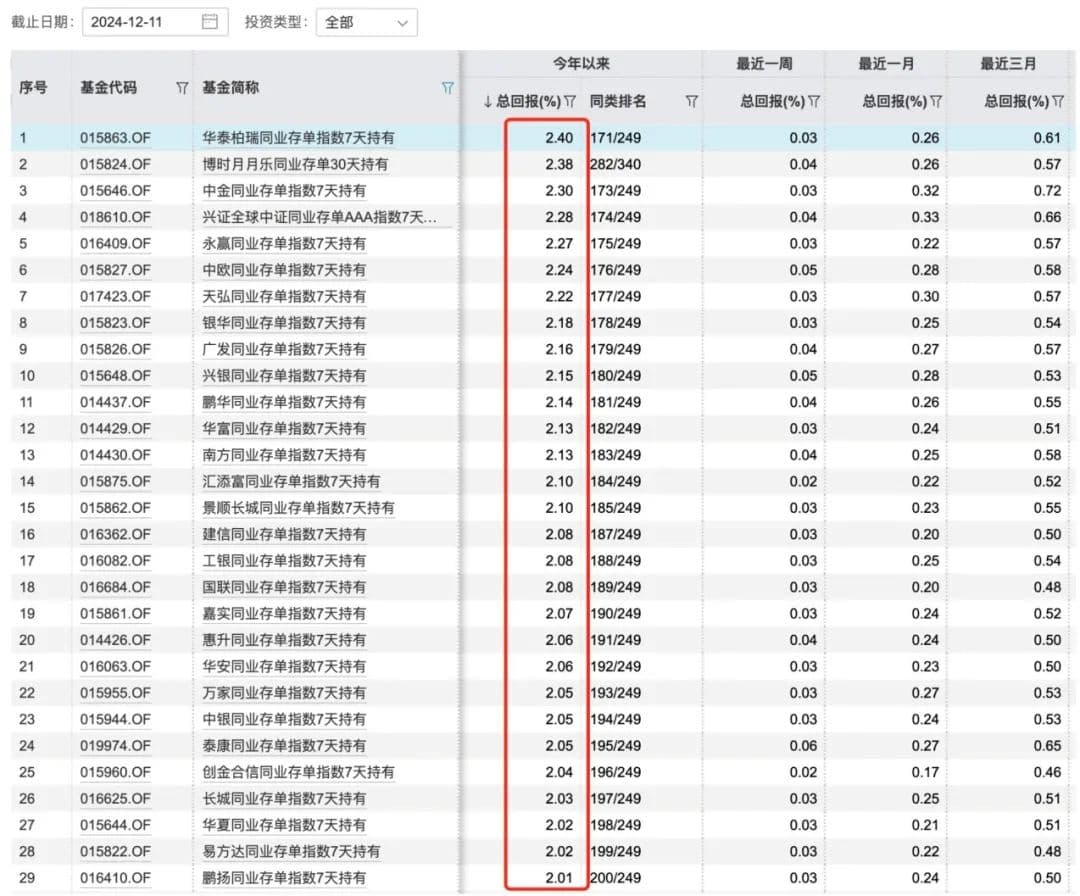The image size is (1080, 896).
Task: Click the 序号 column header
Action: click(x=33, y=88)
